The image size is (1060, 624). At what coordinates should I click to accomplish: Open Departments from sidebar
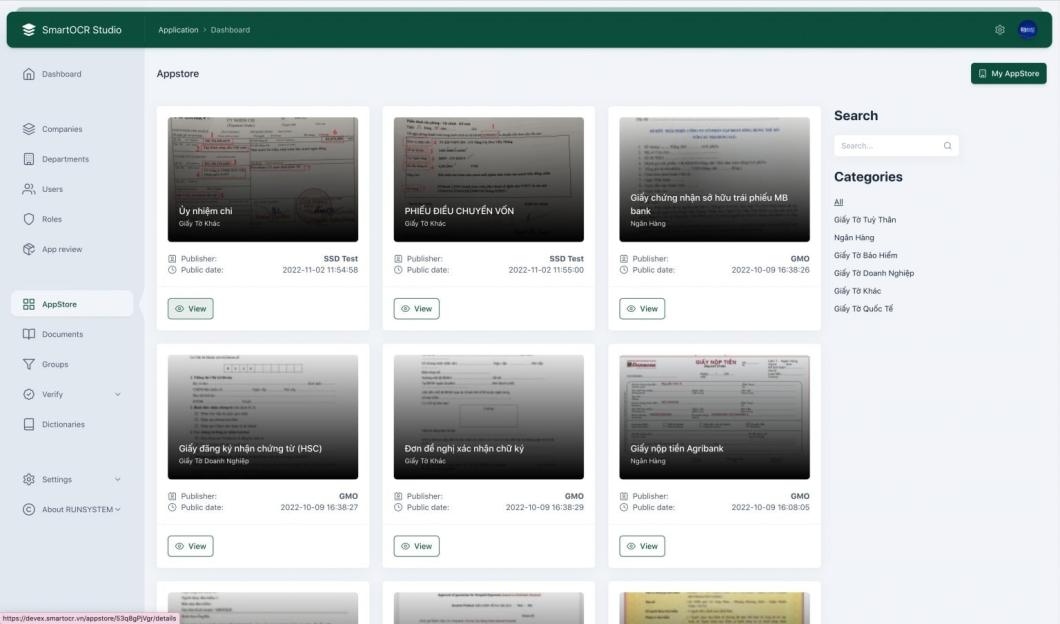pos(65,159)
